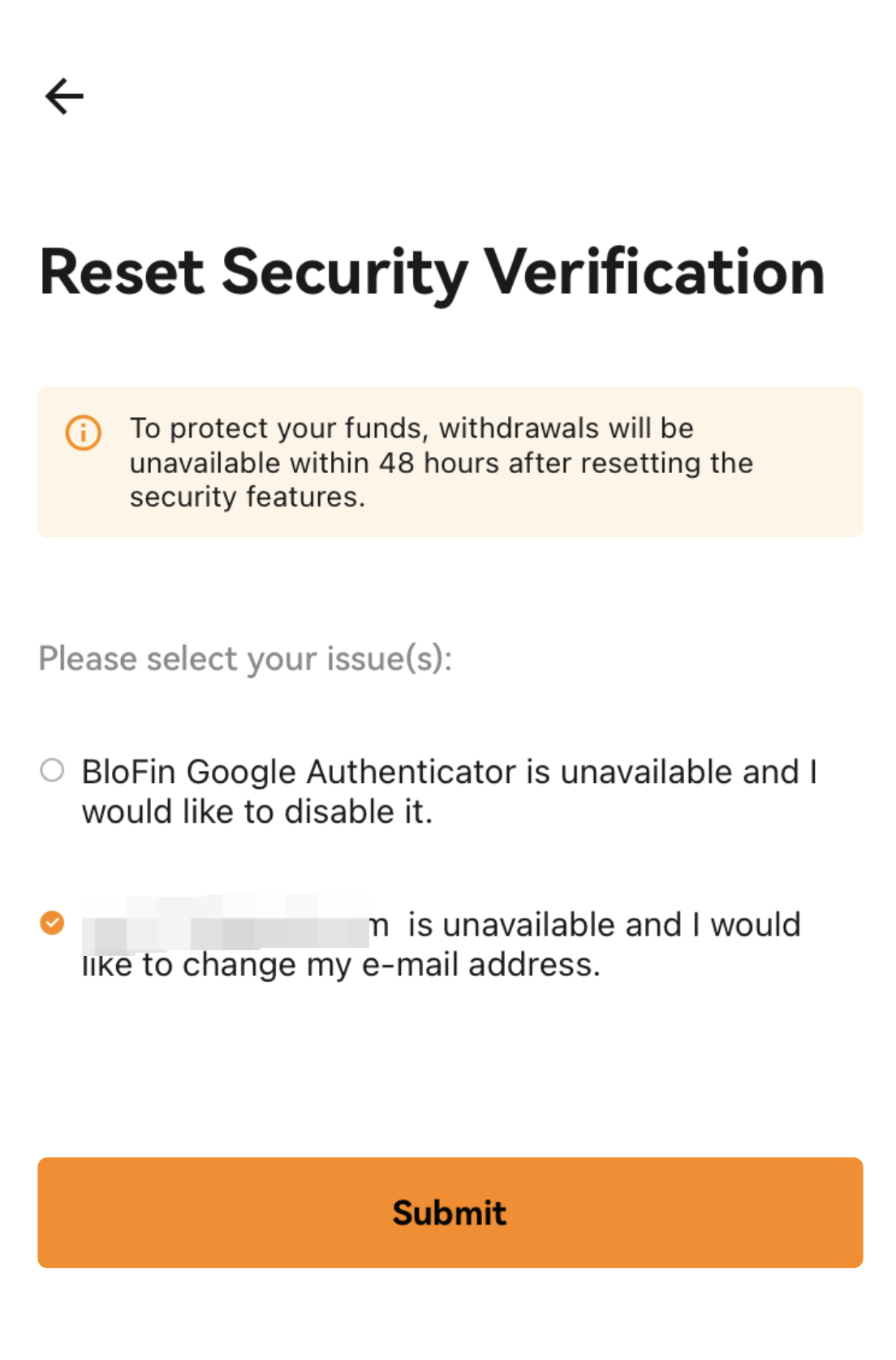The width and height of the screenshot is (896, 1360).
Task: Click the 'security features.' line in the banner
Action: click(248, 497)
